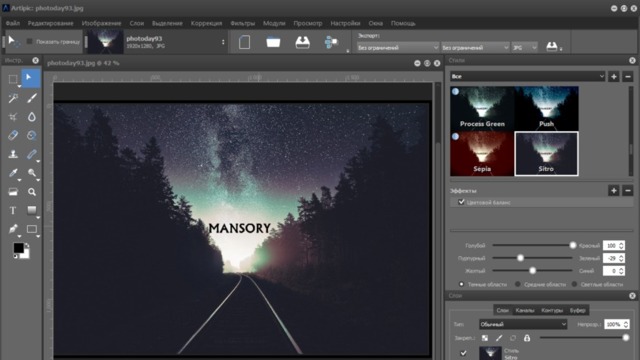Adjust Голубой-Красный balance slider handle
The image size is (640, 360).
pos(573,245)
